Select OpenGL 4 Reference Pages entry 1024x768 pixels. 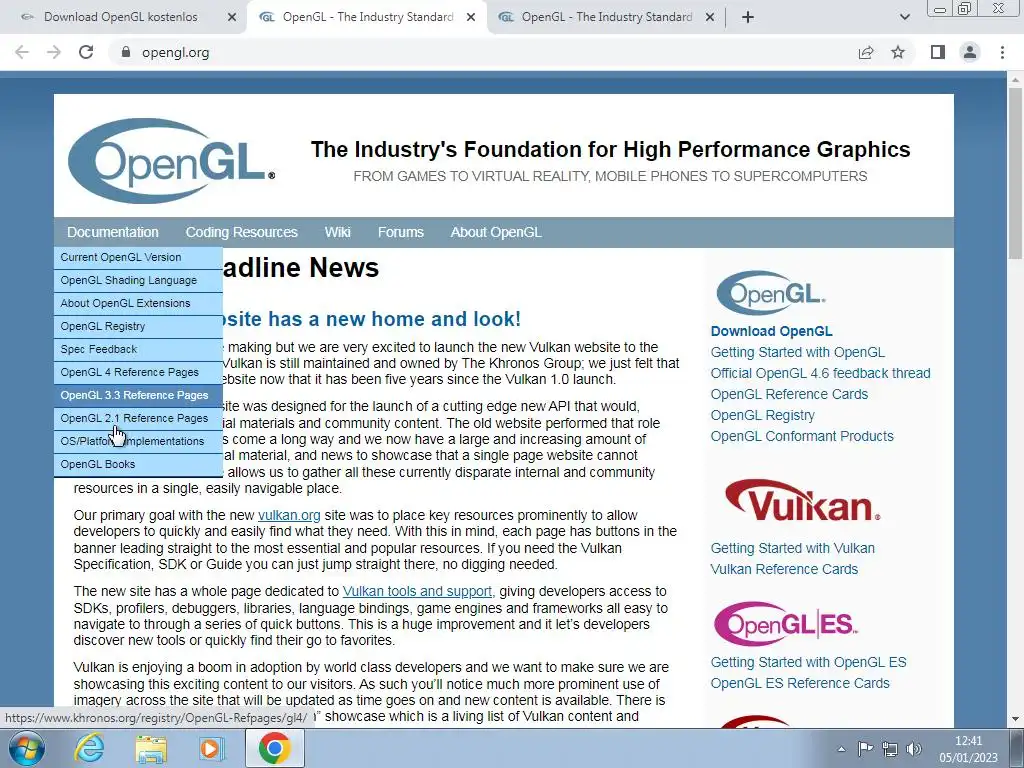tap(138, 372)
